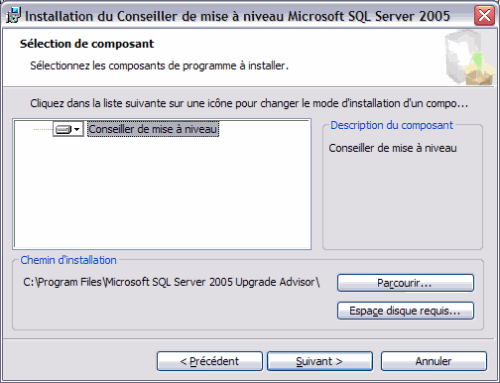The image size is (500, 383).
Task: Click the Chemin d'installation group label
Action: pos(69,260)
